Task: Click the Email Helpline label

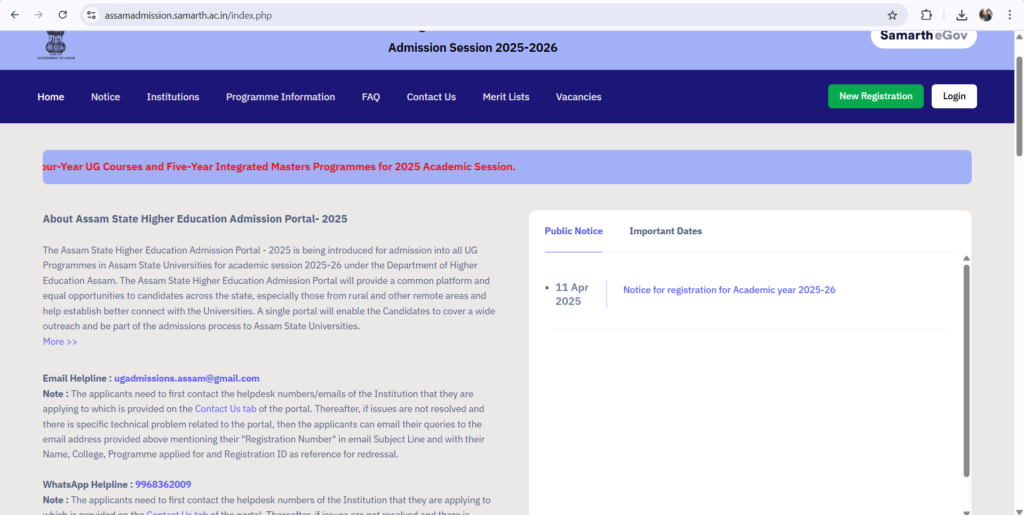Action: (x=77, y=378)
